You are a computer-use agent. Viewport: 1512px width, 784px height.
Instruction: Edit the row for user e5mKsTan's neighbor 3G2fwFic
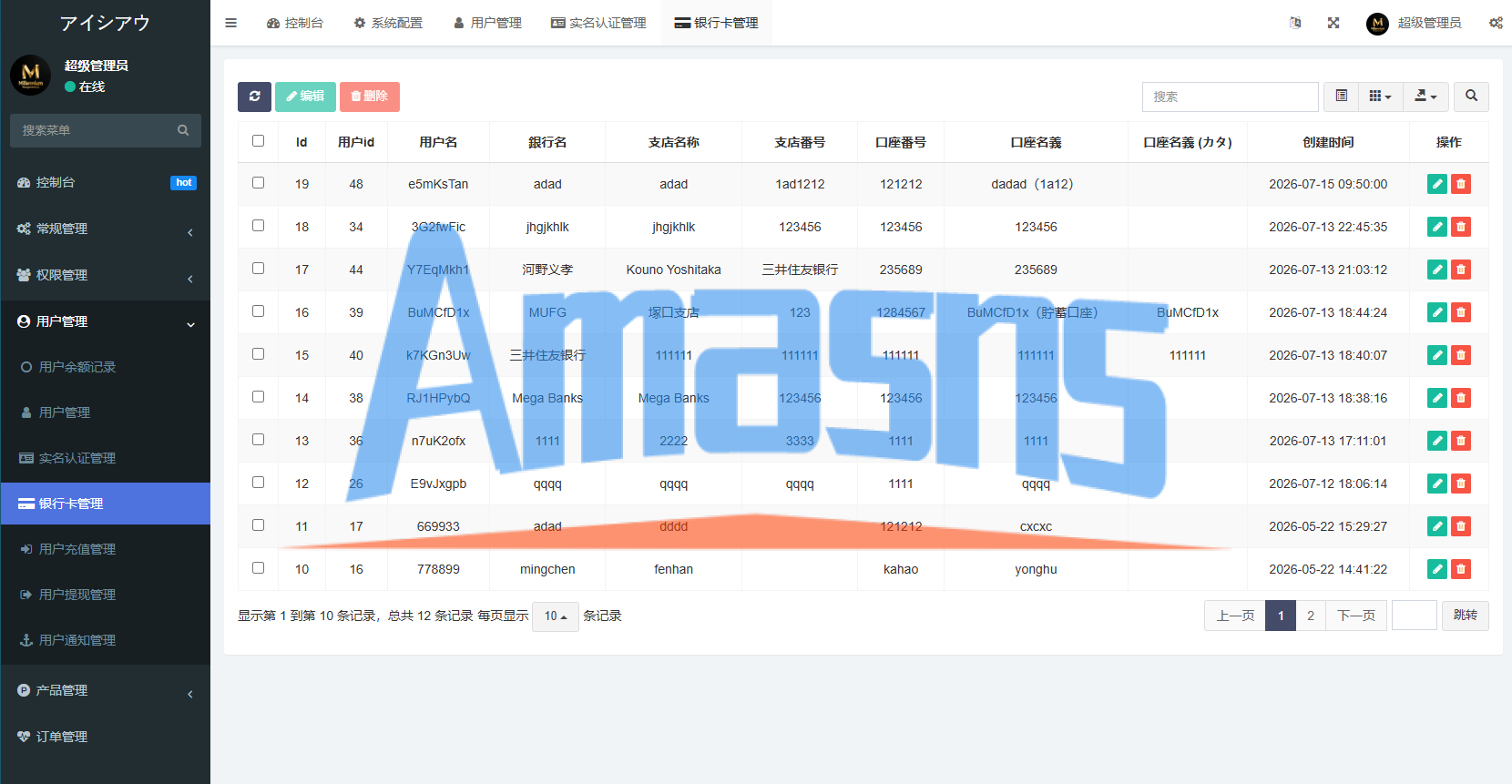(1437, 227)
